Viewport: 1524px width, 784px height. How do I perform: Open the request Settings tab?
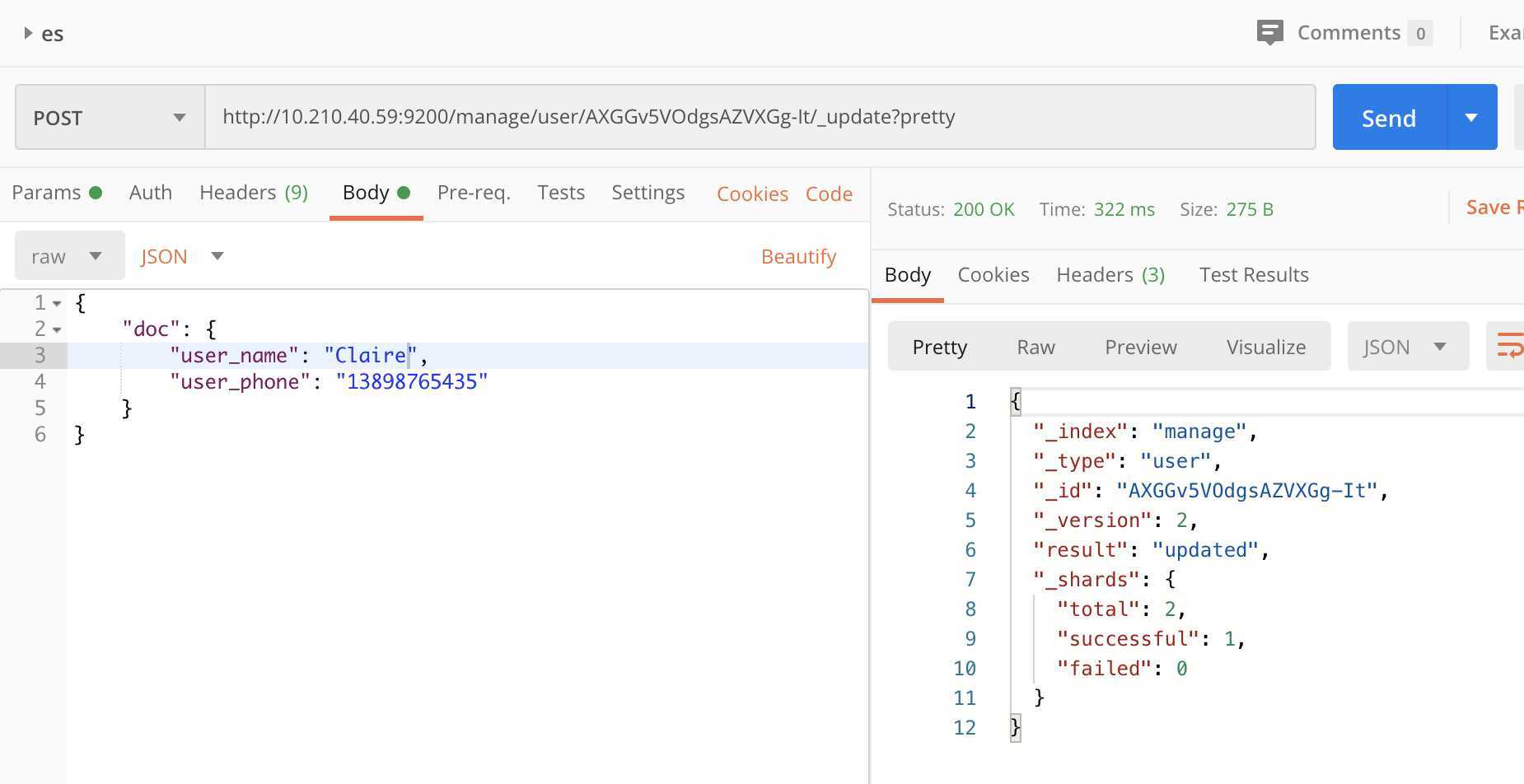pos(647,193)
